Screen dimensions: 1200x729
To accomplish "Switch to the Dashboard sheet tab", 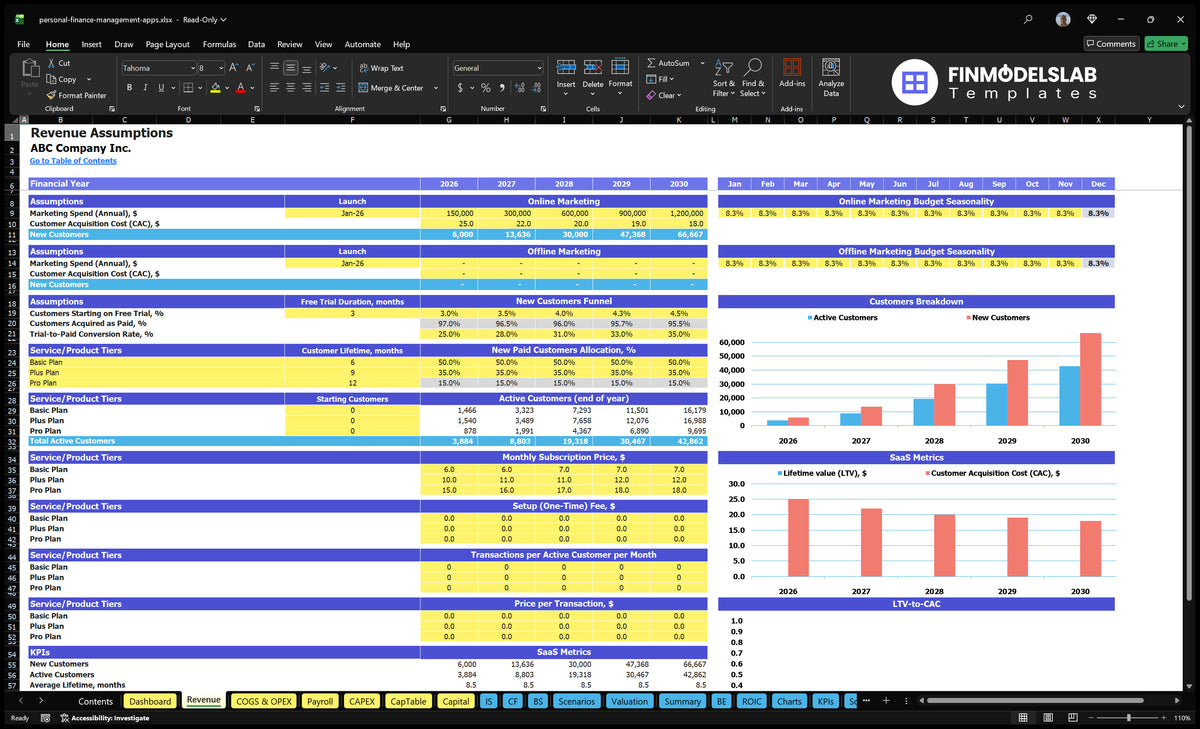I will pyautogui.click(x=151, y=701).
